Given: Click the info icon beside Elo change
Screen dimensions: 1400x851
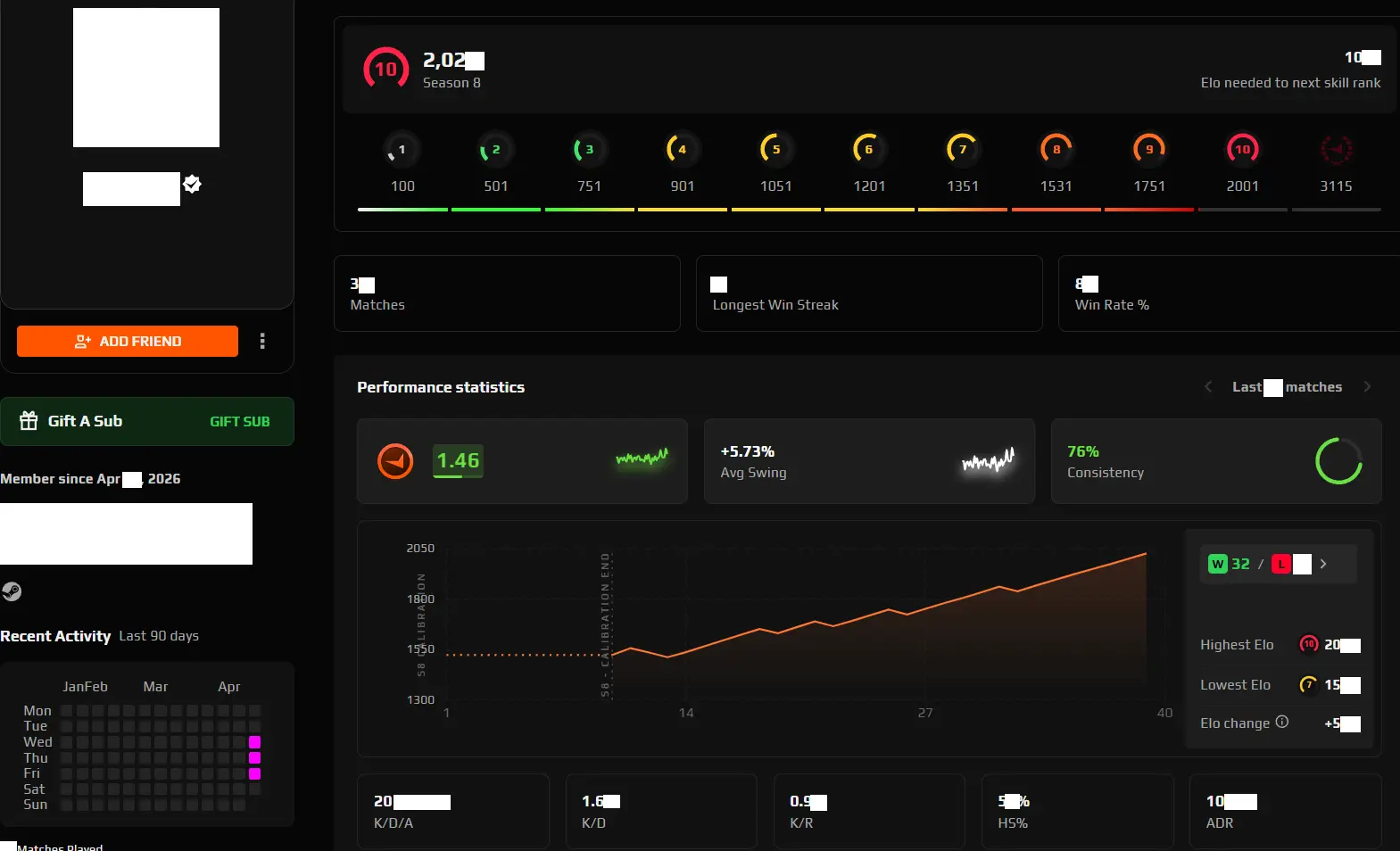Looking at the screenshot, I should [1282, 722].
